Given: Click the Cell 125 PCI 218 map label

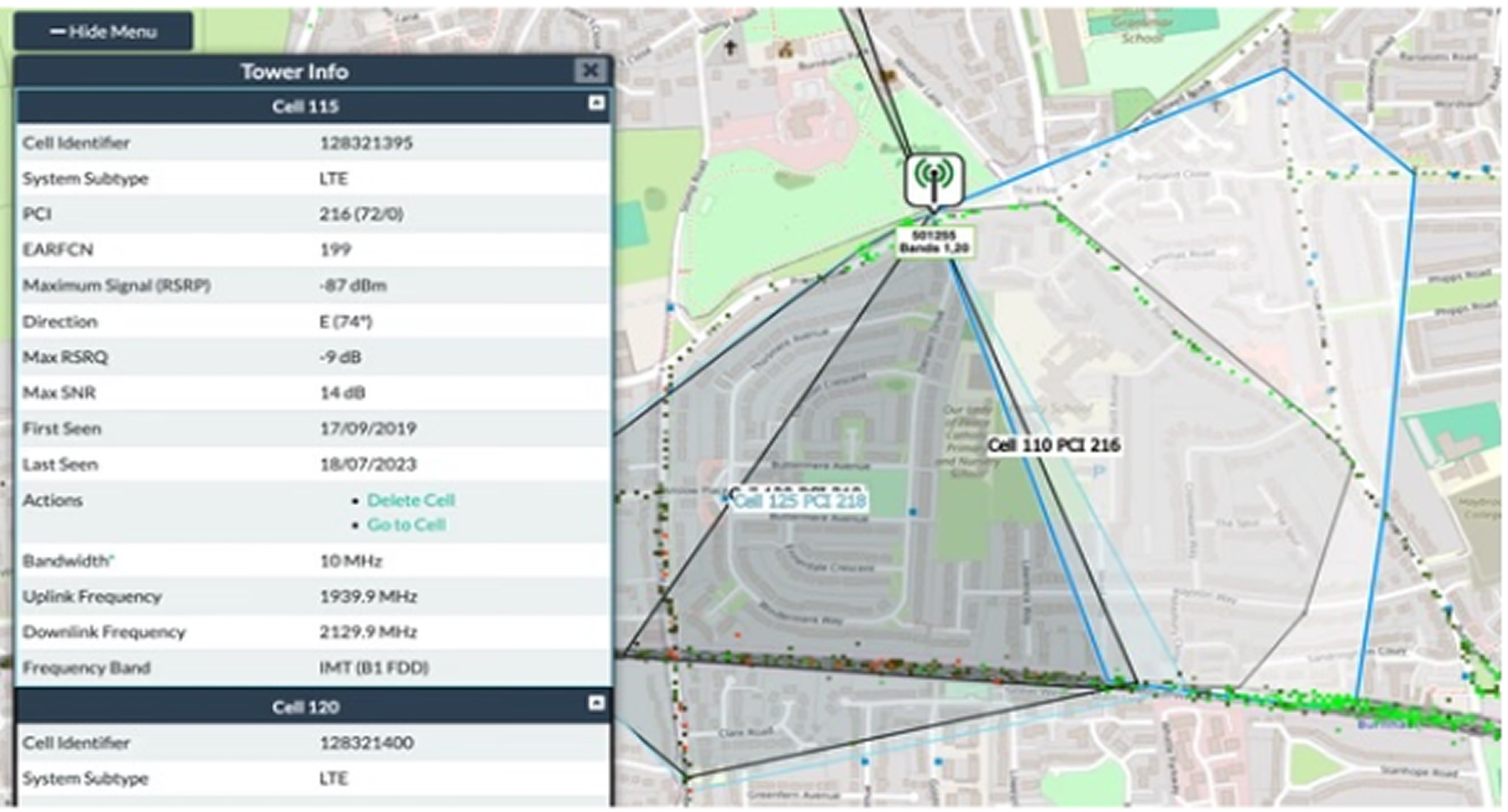Looking at the screenshot, I should tap(799, 502).
